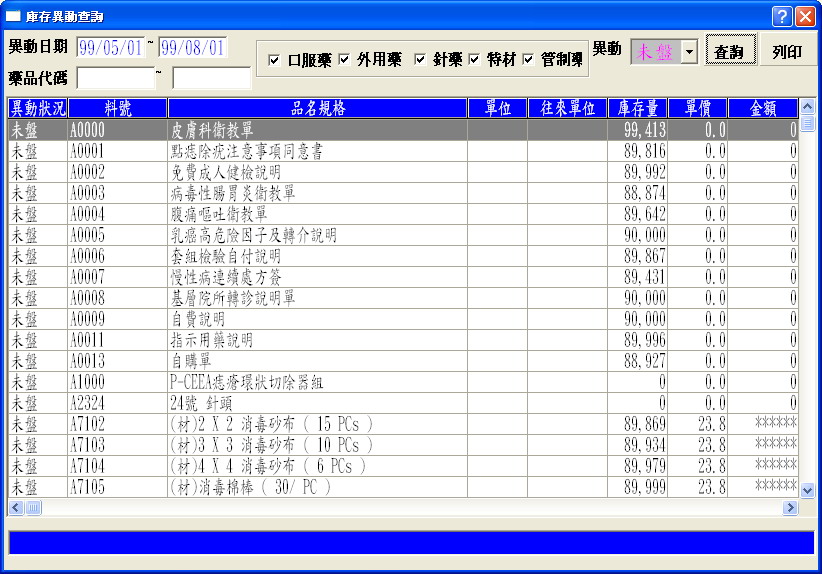Toggle the 口服藥 checkbox
Viewport: 822px width, 574px height.
(x=274, y=61)
